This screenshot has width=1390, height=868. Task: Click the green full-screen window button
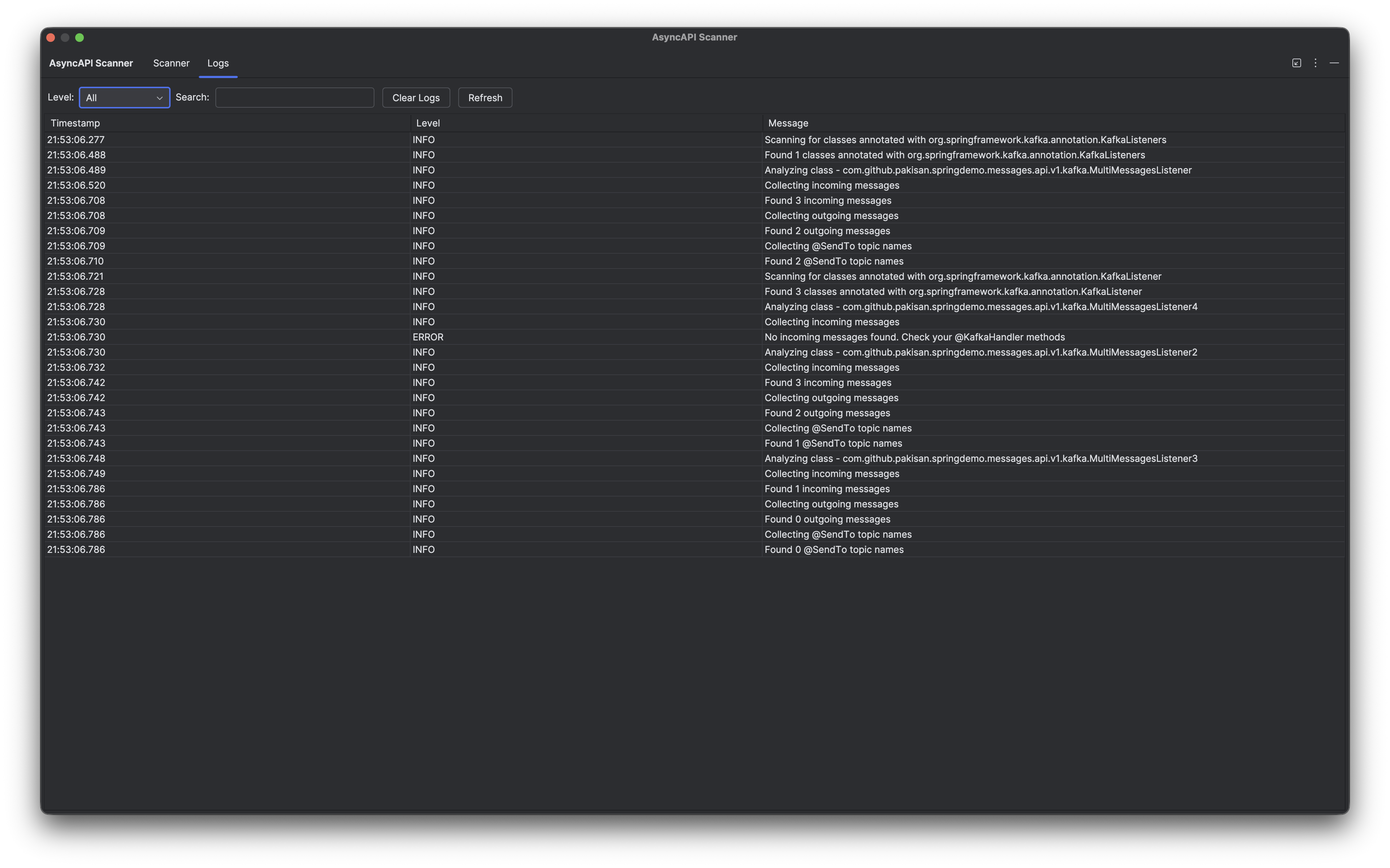[80, 38]
